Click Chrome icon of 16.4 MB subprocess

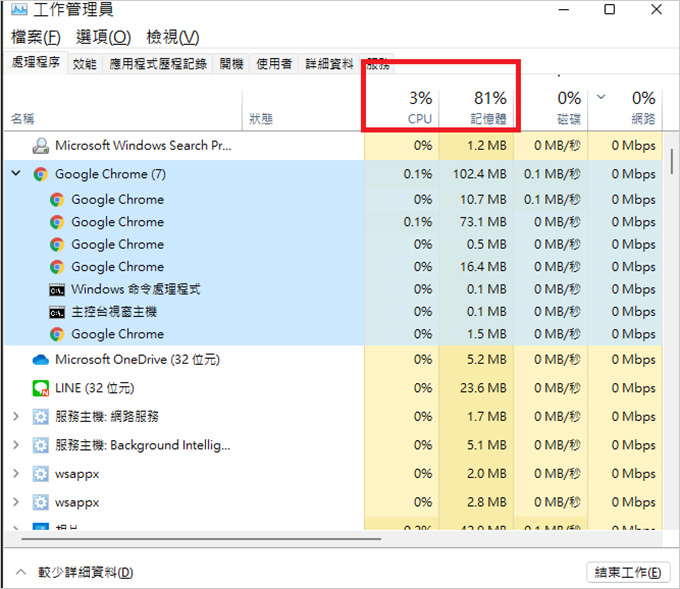(x=57, y=267)
